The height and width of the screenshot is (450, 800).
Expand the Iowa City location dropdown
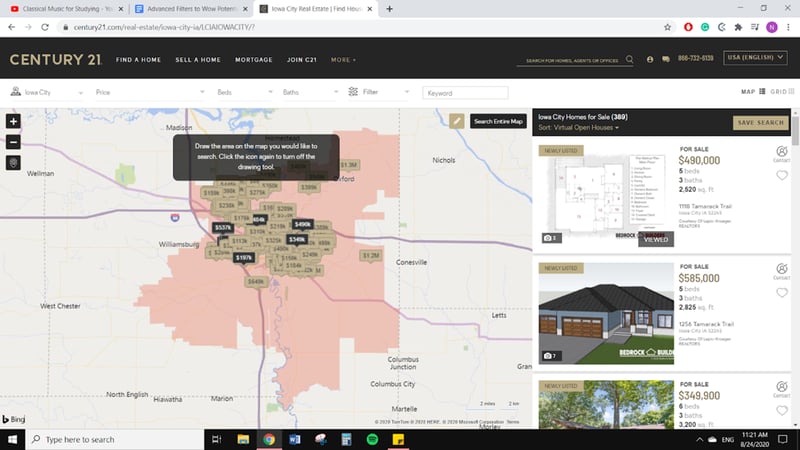tap(46, 92)
